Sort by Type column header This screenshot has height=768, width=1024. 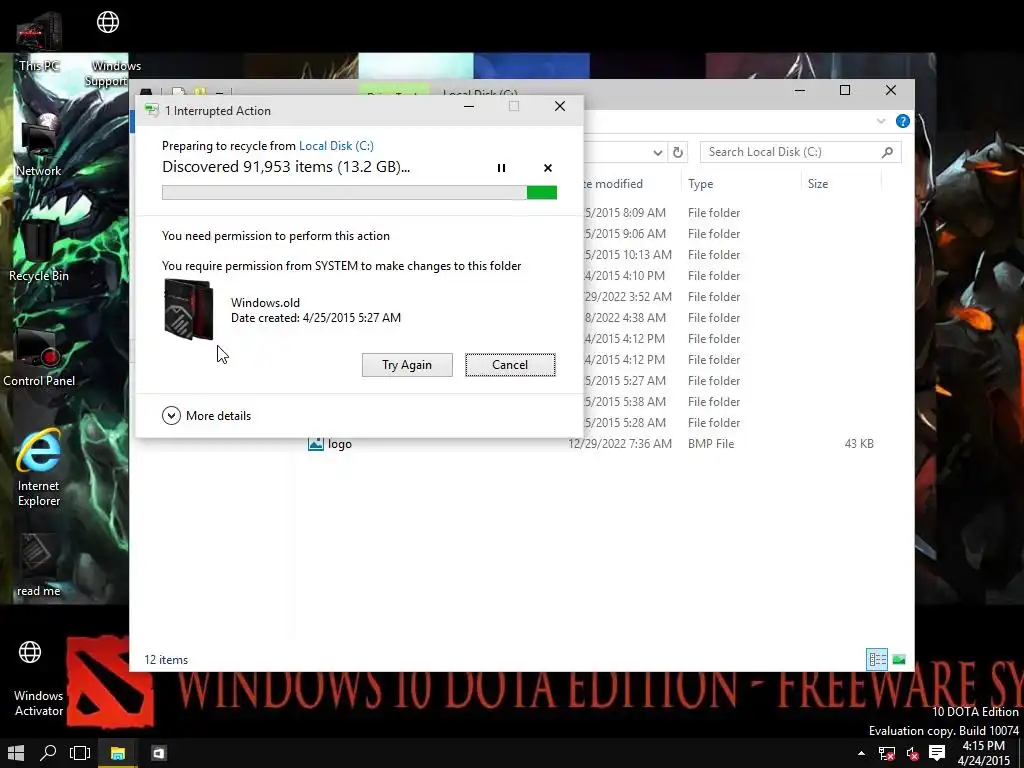pyautogui.click(x=700, y=184)
